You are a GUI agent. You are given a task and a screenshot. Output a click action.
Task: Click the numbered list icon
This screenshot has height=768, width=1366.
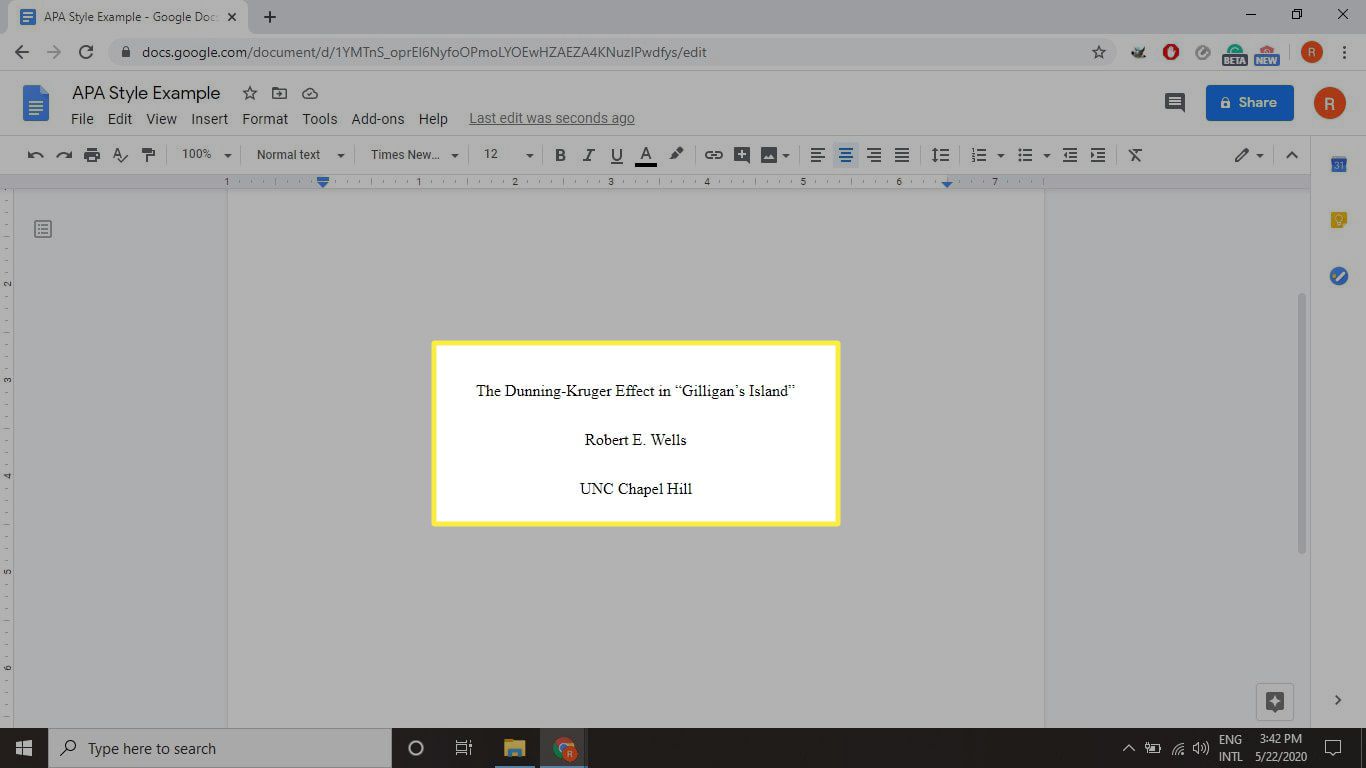pyautogui.click(x=979, y=155)
